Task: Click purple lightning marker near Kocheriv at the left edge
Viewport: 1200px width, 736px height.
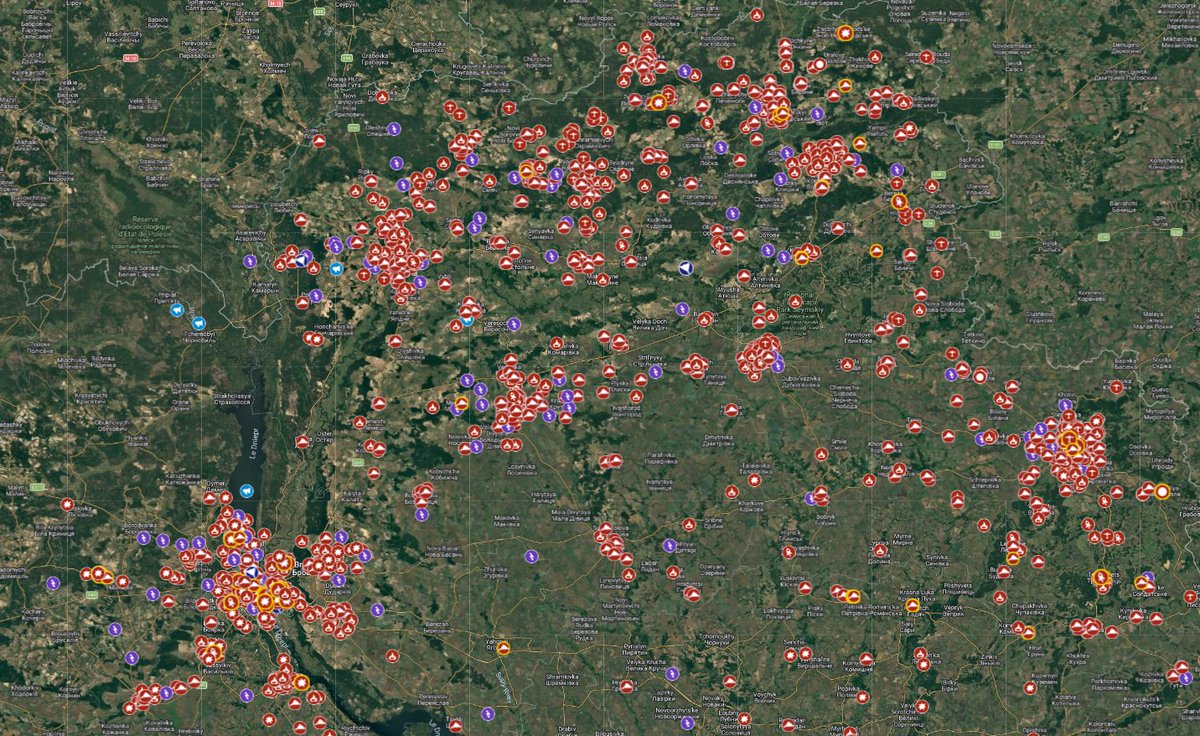Action: pyautogui.click(x=52, y=583)
